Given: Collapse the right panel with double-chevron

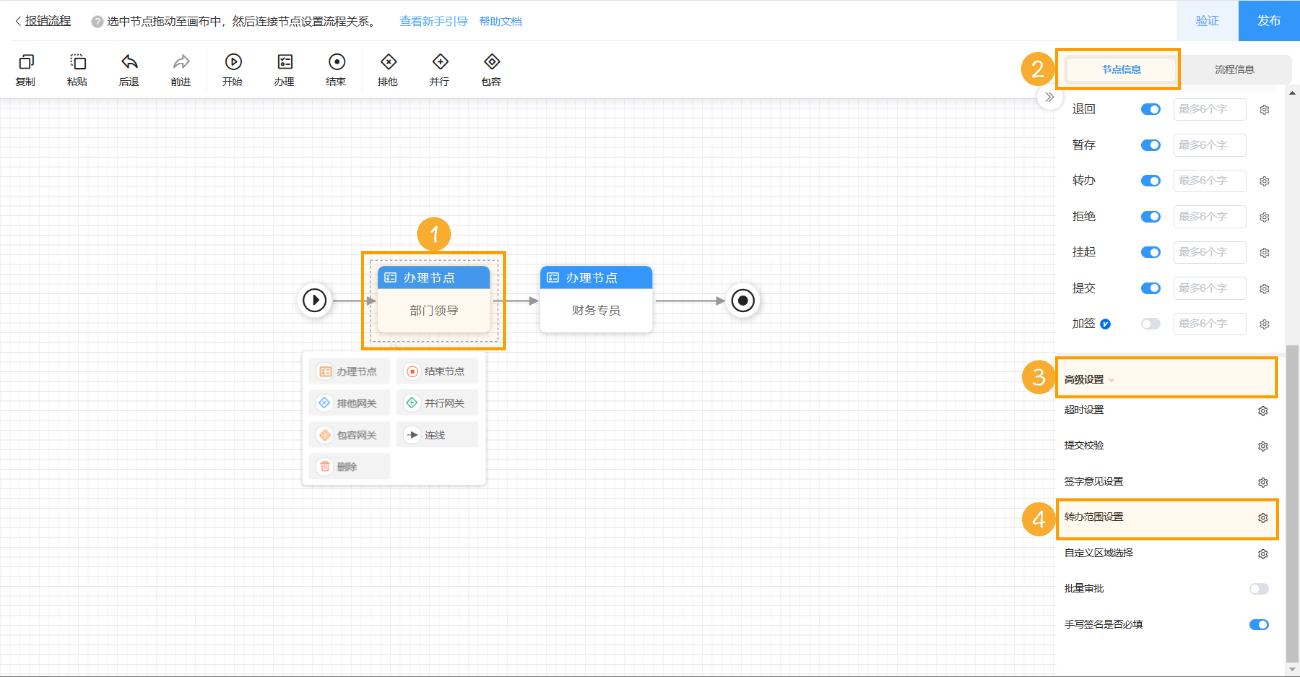Looking at the screenshot, I should tap(1048, 97).
